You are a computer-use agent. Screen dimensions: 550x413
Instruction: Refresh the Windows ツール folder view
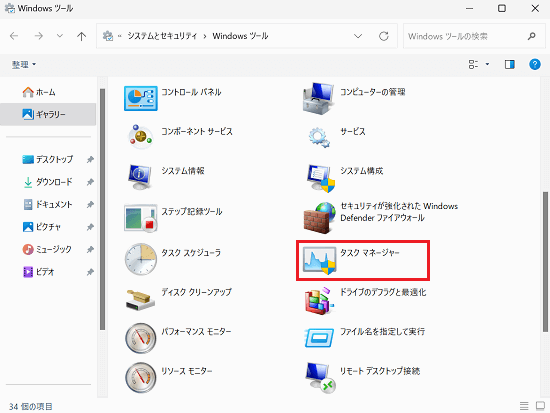(384, 36)
